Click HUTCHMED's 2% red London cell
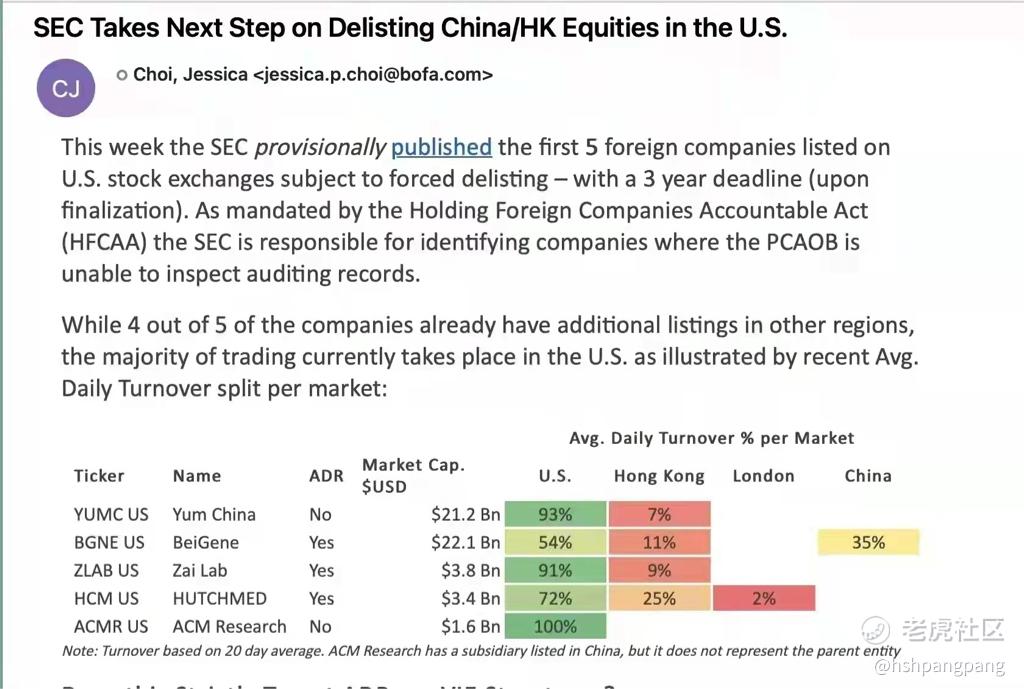1024x689 pixels. (763, 598)
